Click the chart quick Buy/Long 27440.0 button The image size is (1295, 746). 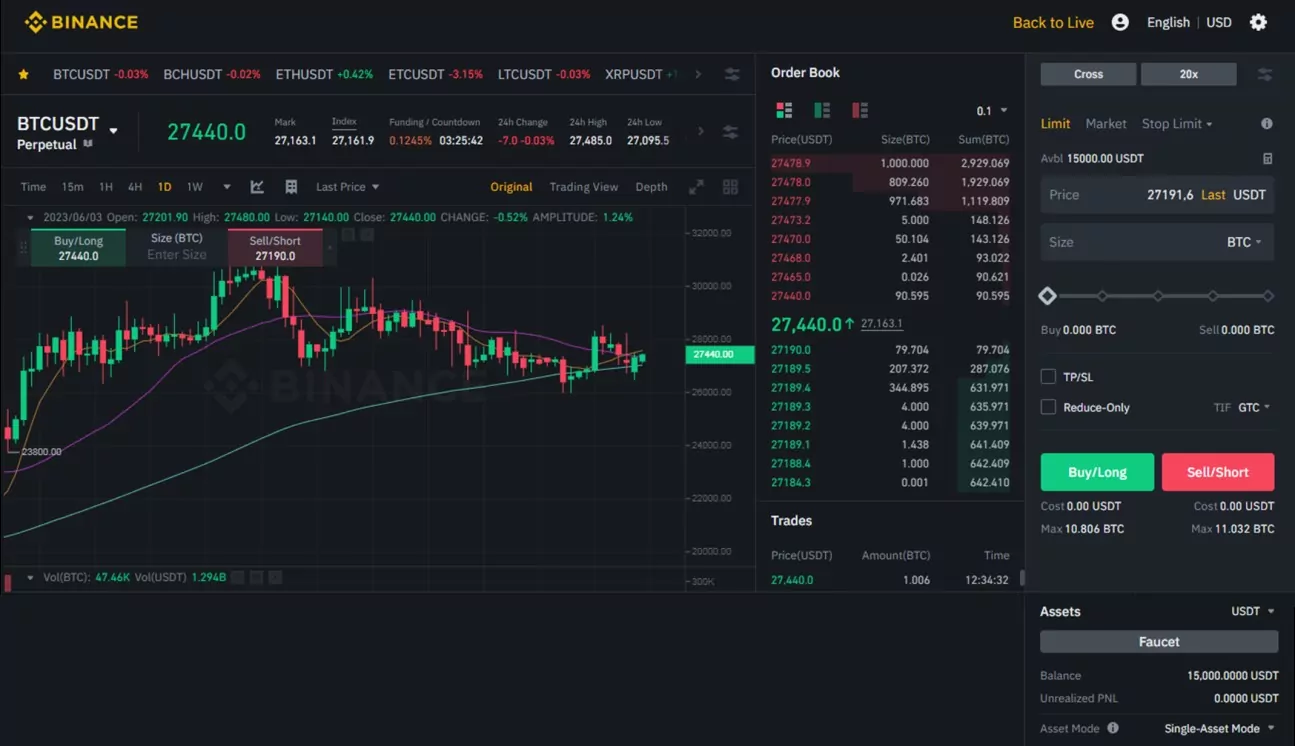79,248
